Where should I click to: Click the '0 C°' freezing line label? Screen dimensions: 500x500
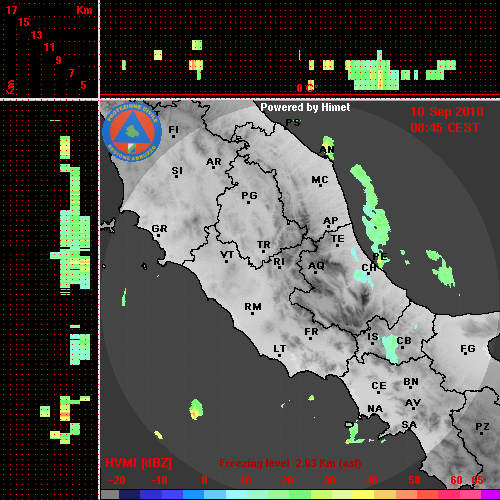pyautogui.click(x=306, y=88)
